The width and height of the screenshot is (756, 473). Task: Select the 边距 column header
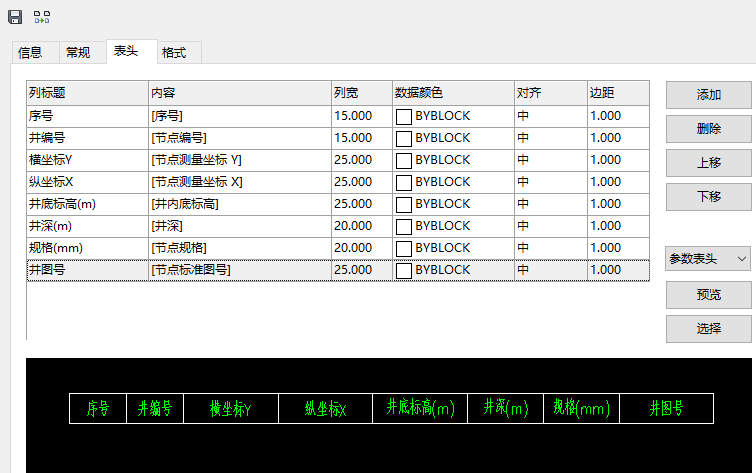tap(619, 93)
